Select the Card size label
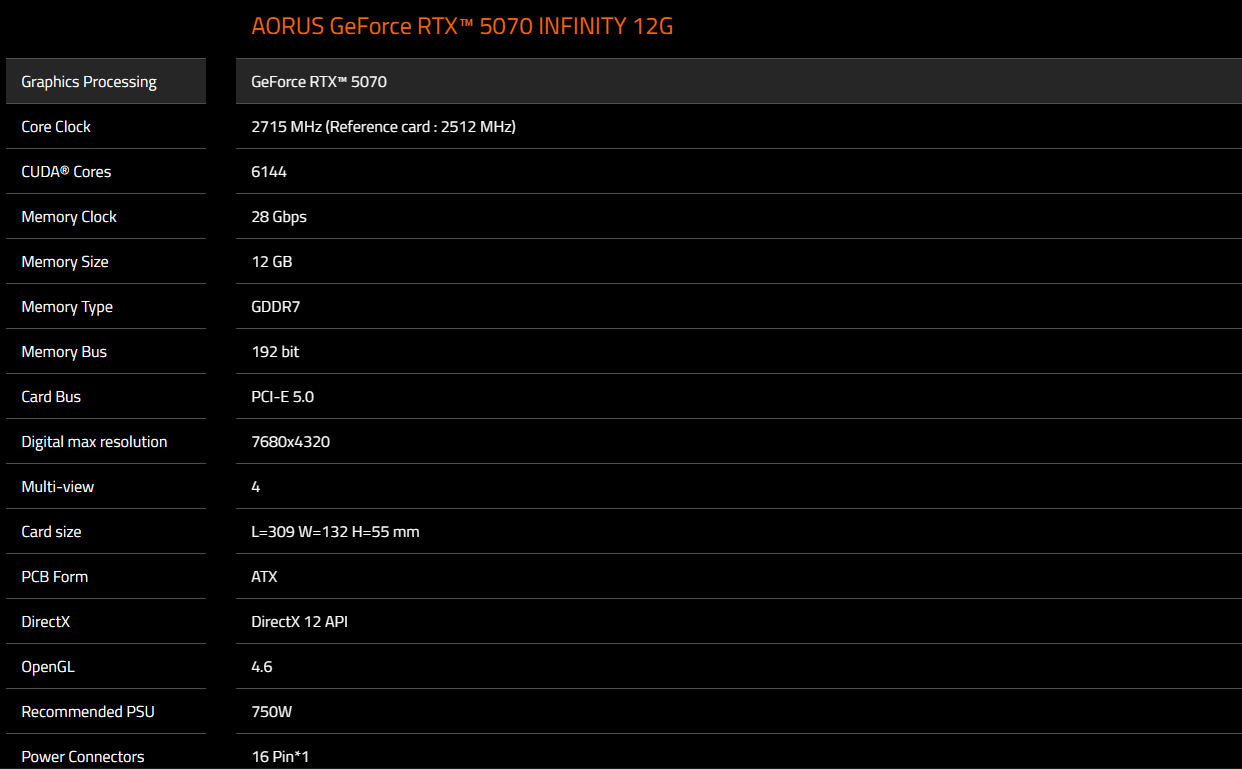The width and height of the screenshot is (1242, 769). pyautogui.click(x=51, y=532)
